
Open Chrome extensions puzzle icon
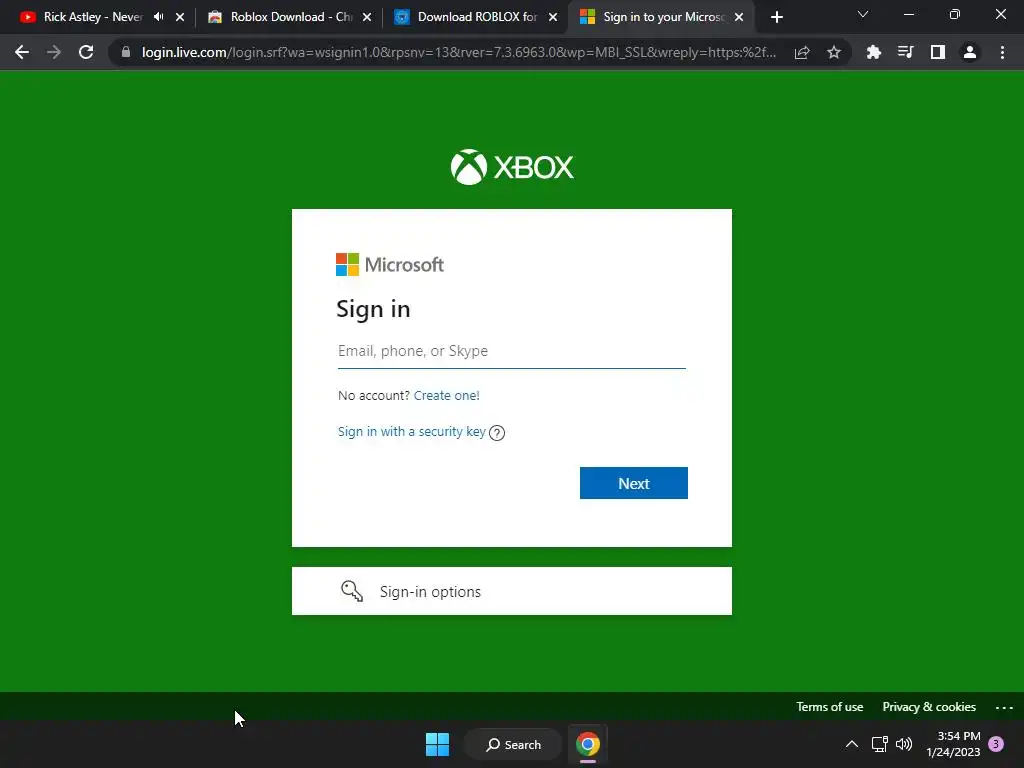tap(874, 52)
